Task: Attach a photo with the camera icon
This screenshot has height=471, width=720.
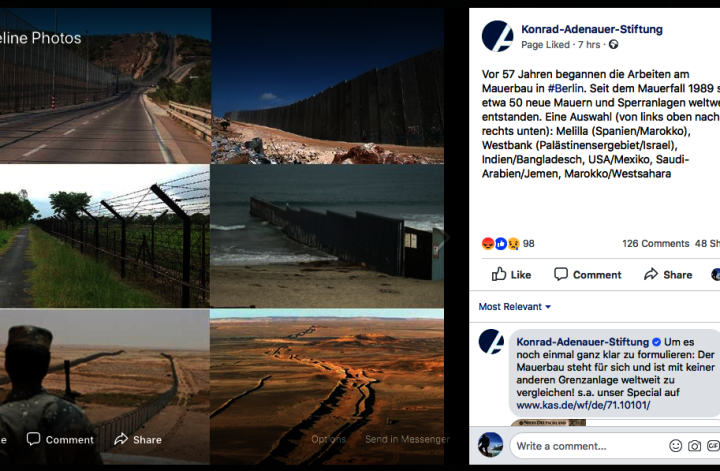Action: (694, 446)
